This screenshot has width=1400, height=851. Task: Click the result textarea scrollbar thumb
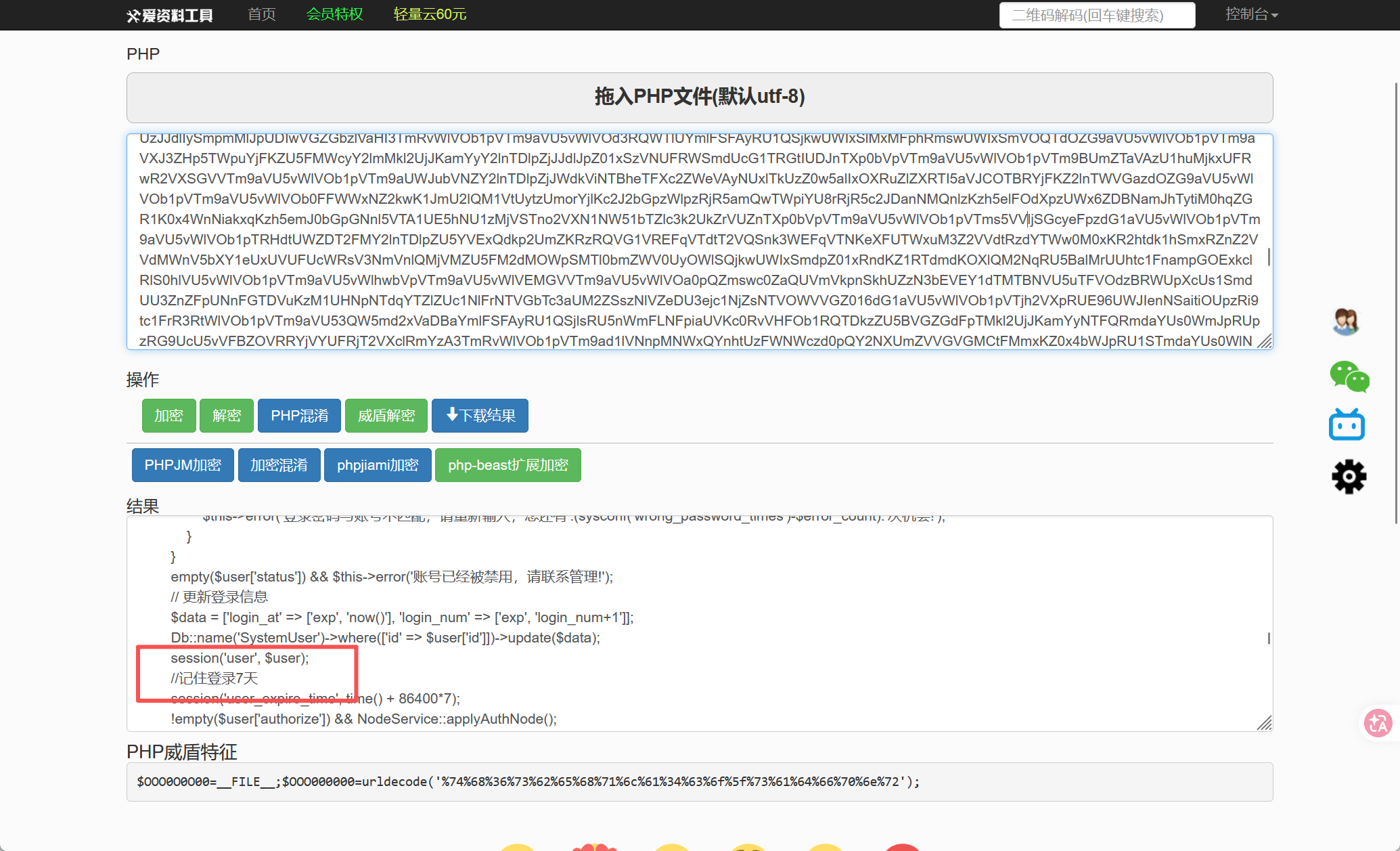1269,638
